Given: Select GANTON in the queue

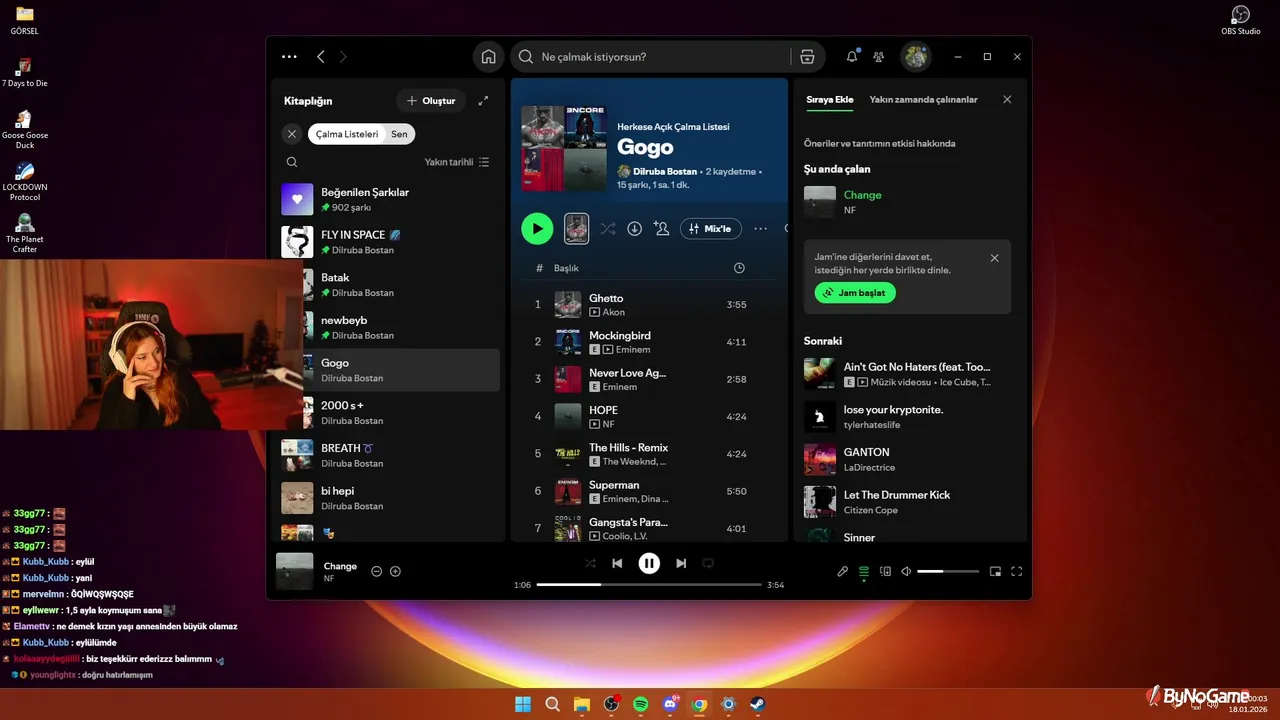Looking at the screenshot, I should [x=910, y=459].
